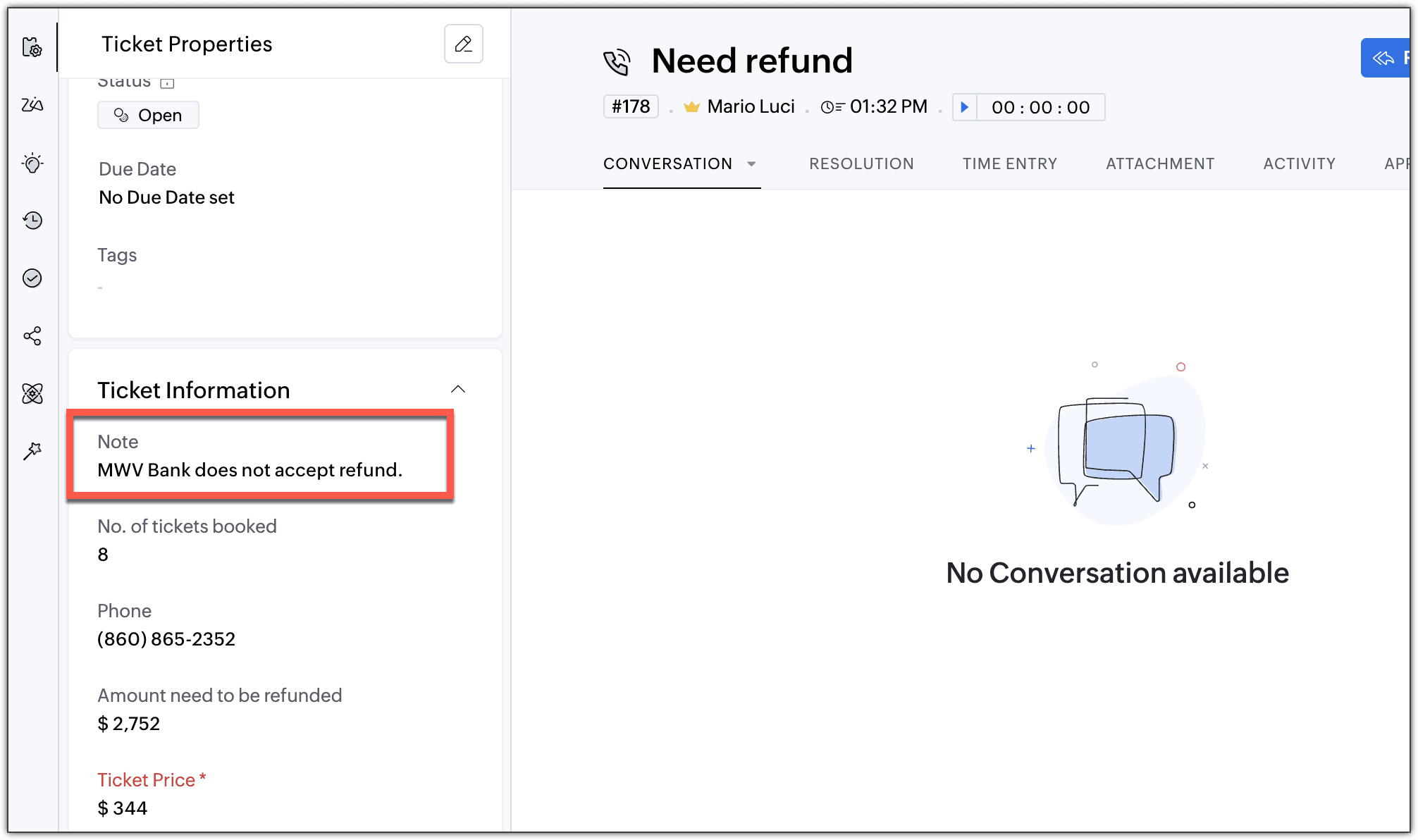Click the blue Reply All button
The width and height of the screenshot is (1418, 840).
click(1386, 58)
